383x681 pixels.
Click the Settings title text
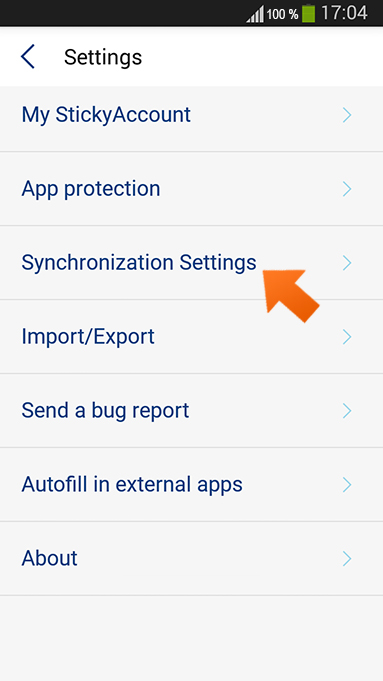(103, 57)
